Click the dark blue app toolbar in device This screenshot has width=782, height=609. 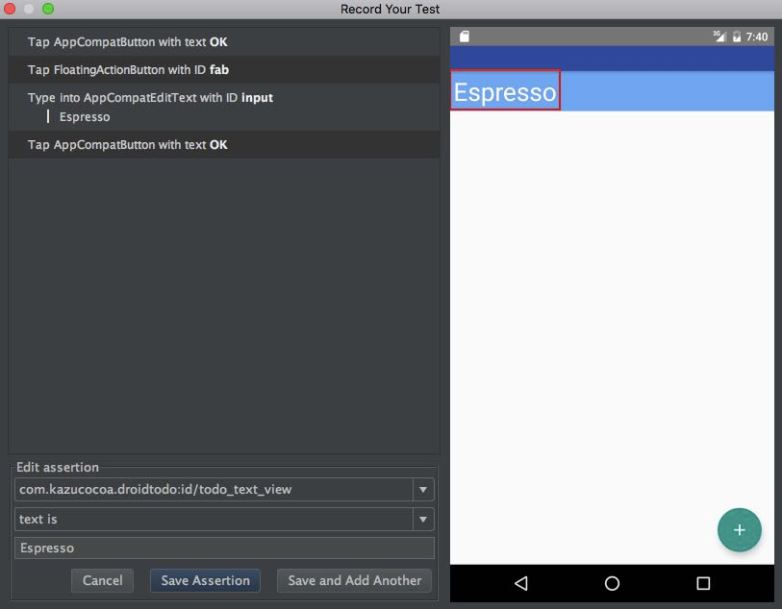(612, 58)
